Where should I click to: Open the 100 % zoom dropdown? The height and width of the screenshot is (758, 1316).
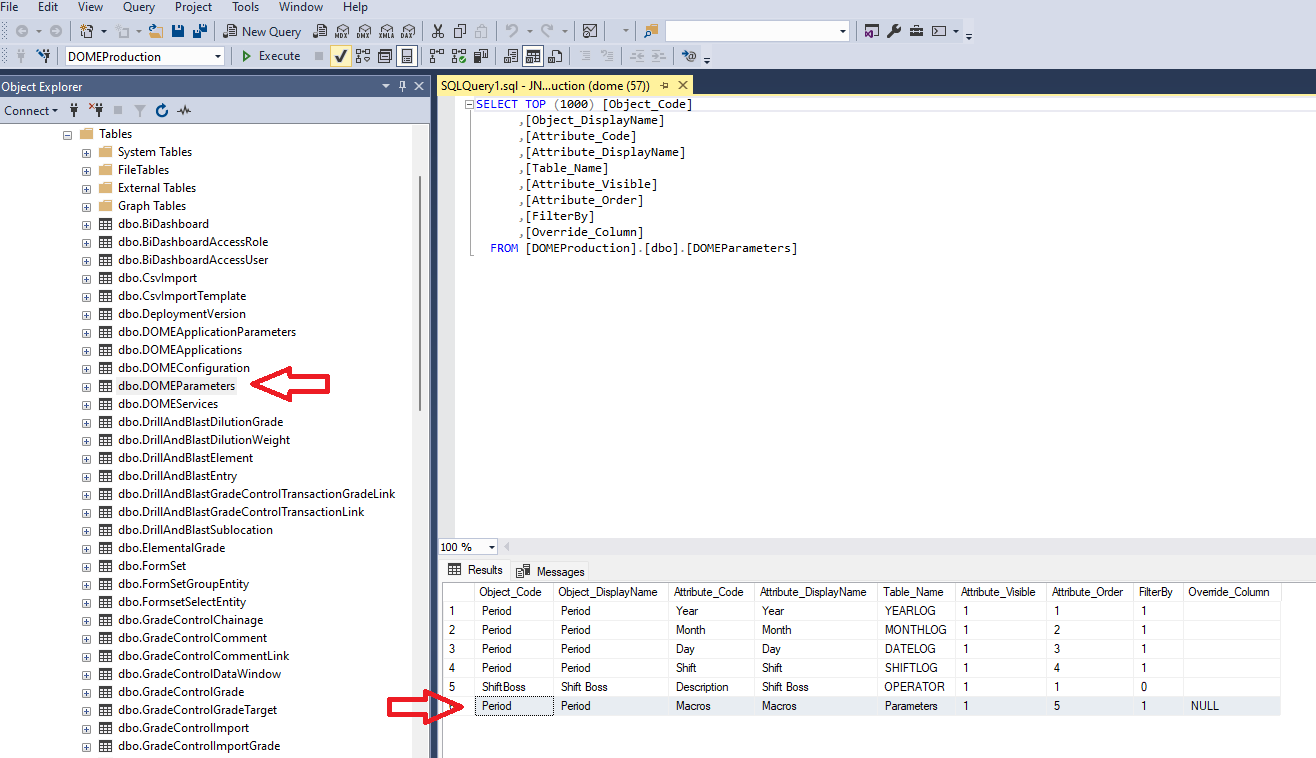coord(491,547)
